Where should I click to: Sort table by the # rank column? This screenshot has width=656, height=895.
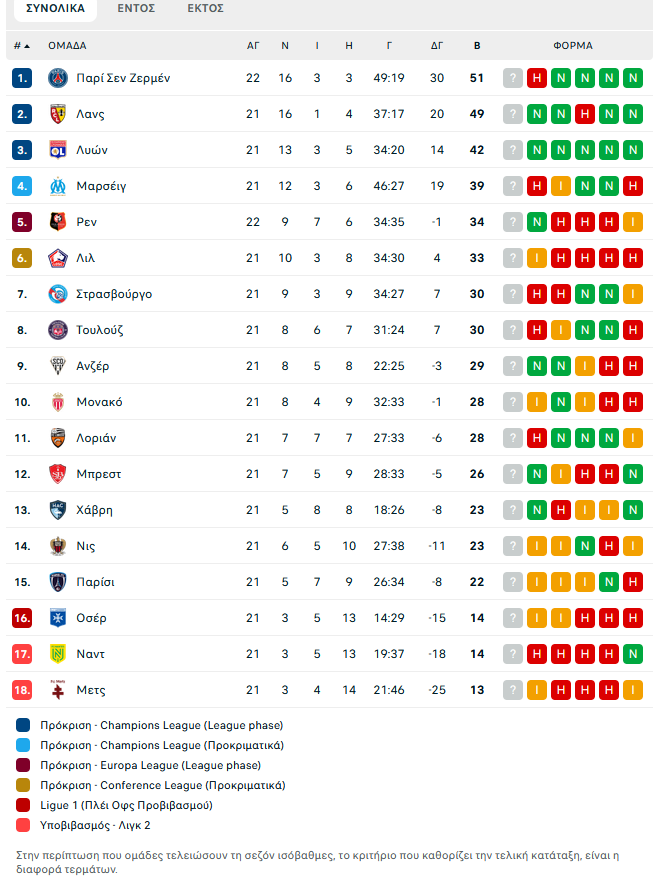coord(21,45)
